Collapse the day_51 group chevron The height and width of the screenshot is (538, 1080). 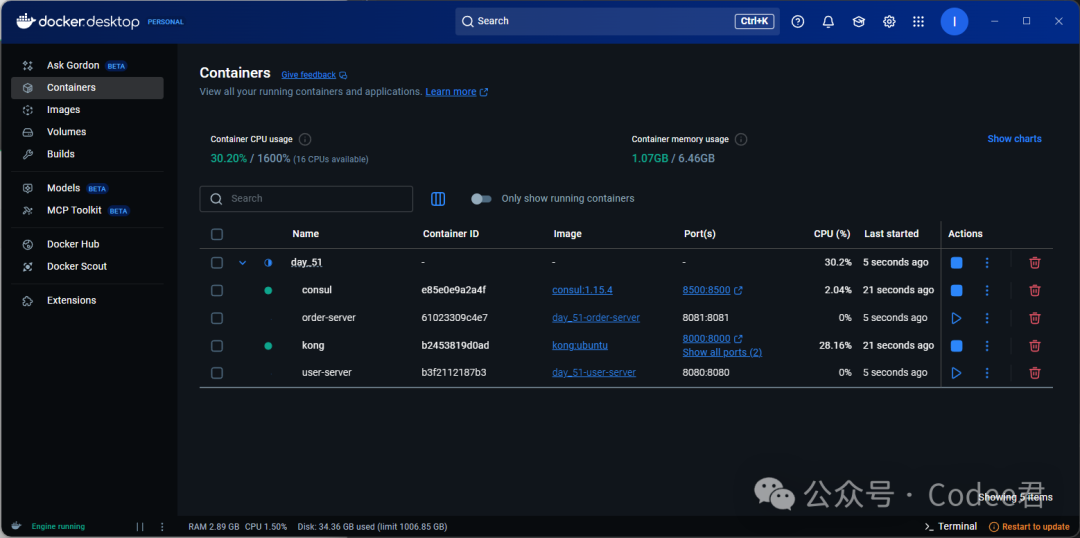point(242,262)
